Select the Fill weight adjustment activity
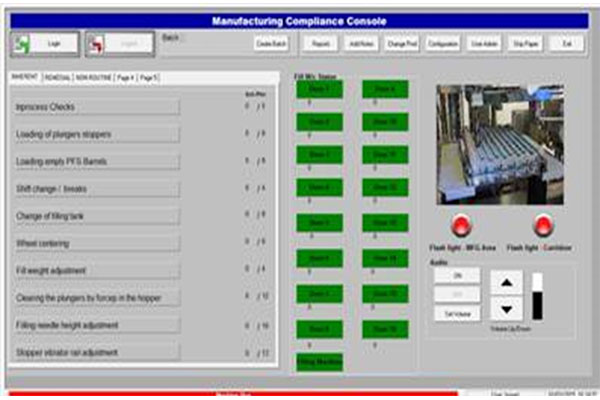 [x=96, y=269]
